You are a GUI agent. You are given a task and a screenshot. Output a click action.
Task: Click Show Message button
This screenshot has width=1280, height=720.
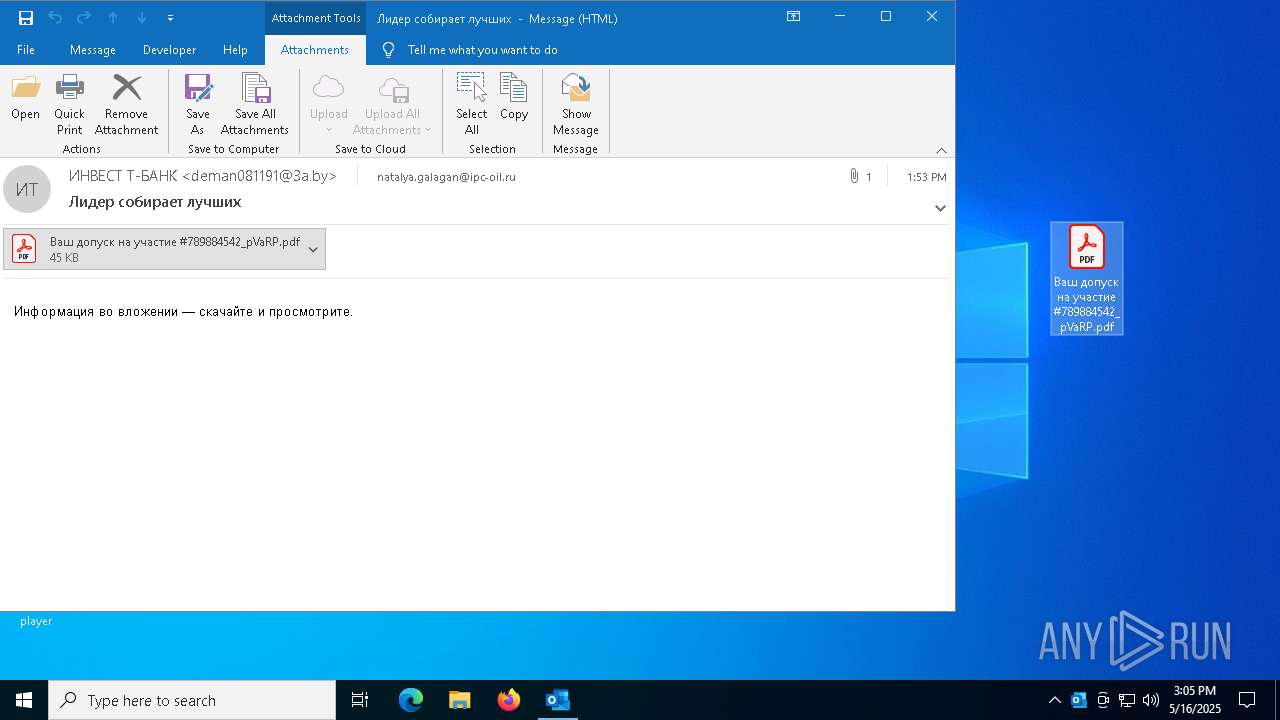(576, 104)
